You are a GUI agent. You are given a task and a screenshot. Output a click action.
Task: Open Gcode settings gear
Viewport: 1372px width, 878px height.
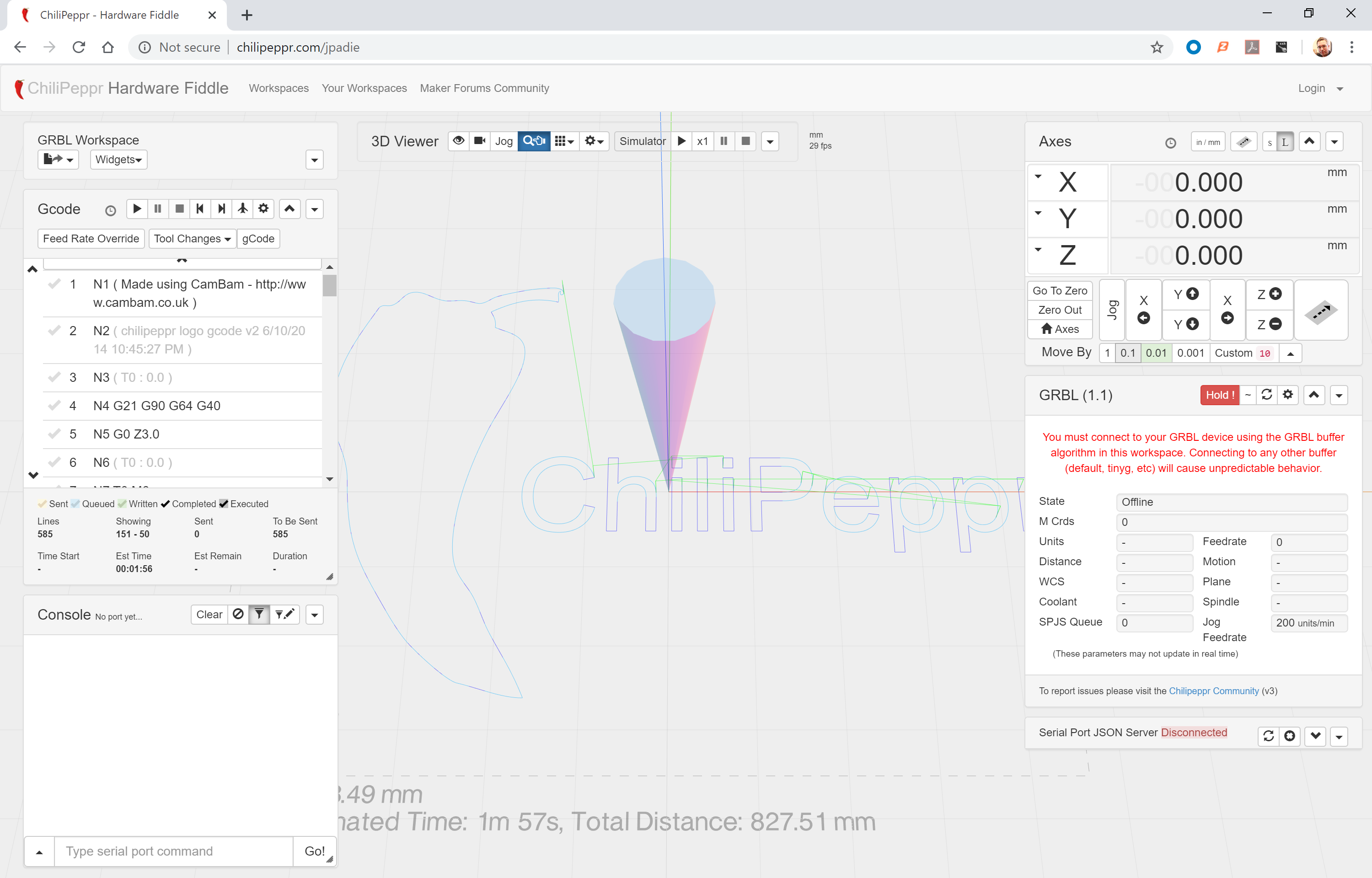point(263,209)
